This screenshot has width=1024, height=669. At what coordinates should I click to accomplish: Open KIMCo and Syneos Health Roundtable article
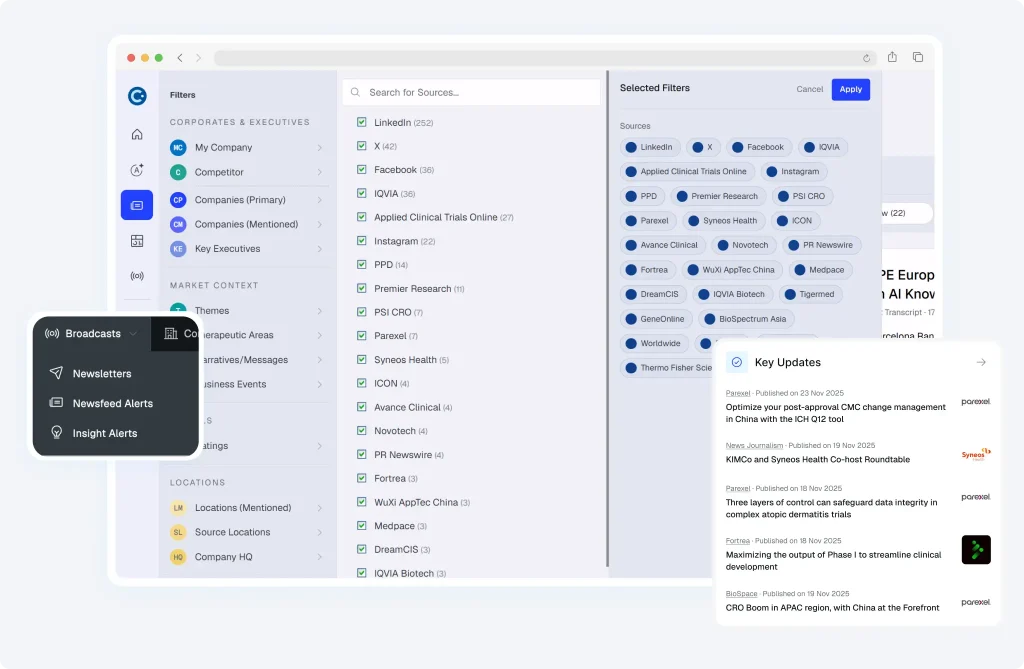818,459
